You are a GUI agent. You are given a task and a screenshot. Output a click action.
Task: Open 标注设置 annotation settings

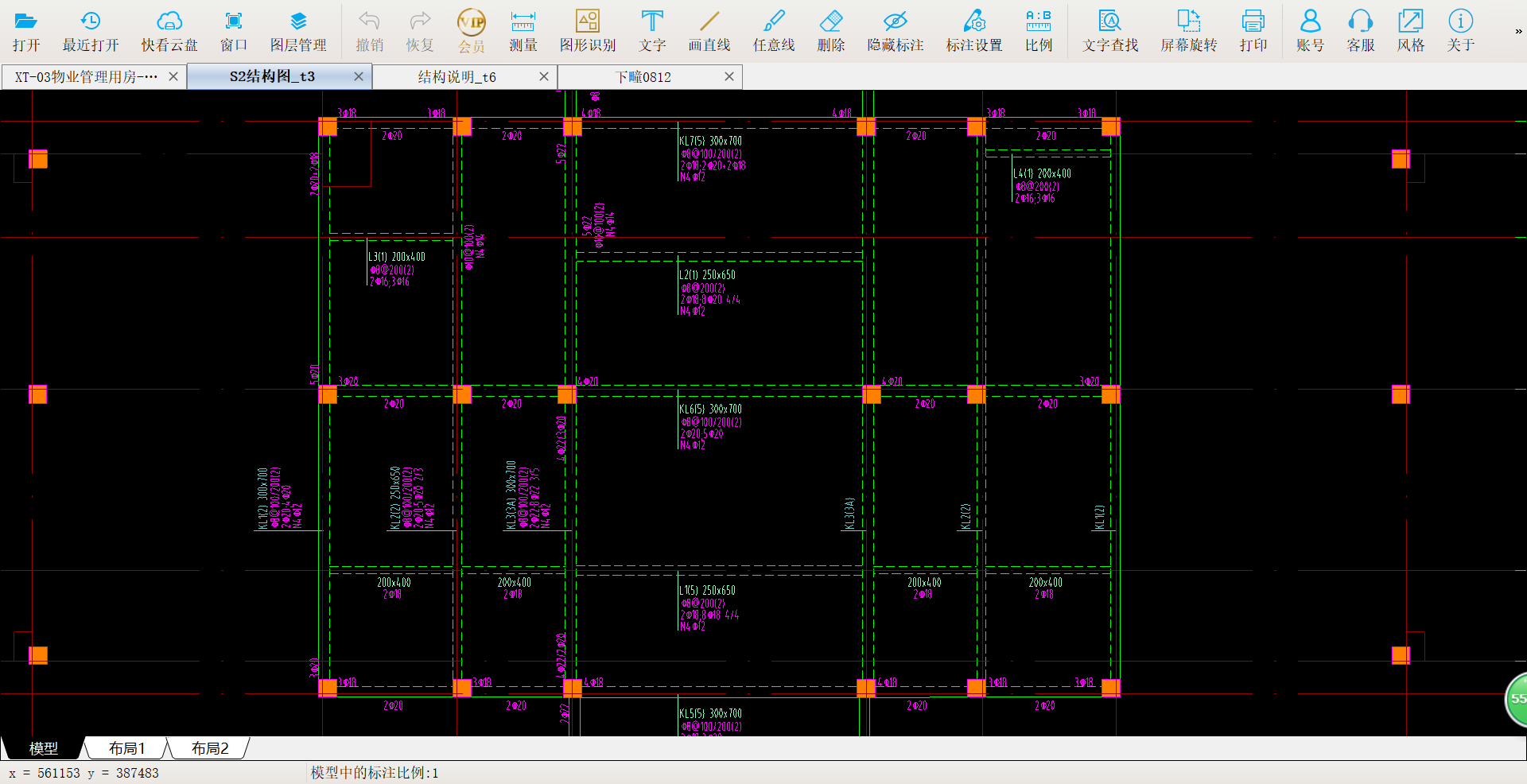point(974,31)
